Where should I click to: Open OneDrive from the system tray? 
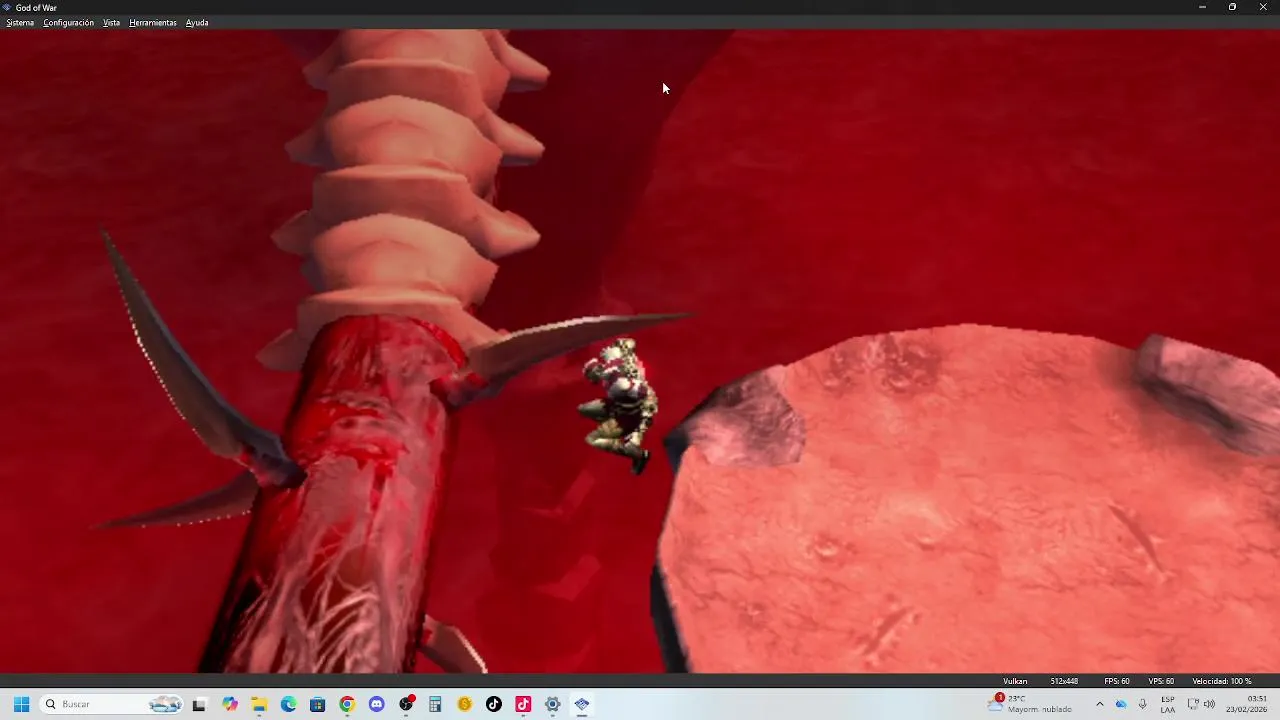click(x=1121, y=704)
